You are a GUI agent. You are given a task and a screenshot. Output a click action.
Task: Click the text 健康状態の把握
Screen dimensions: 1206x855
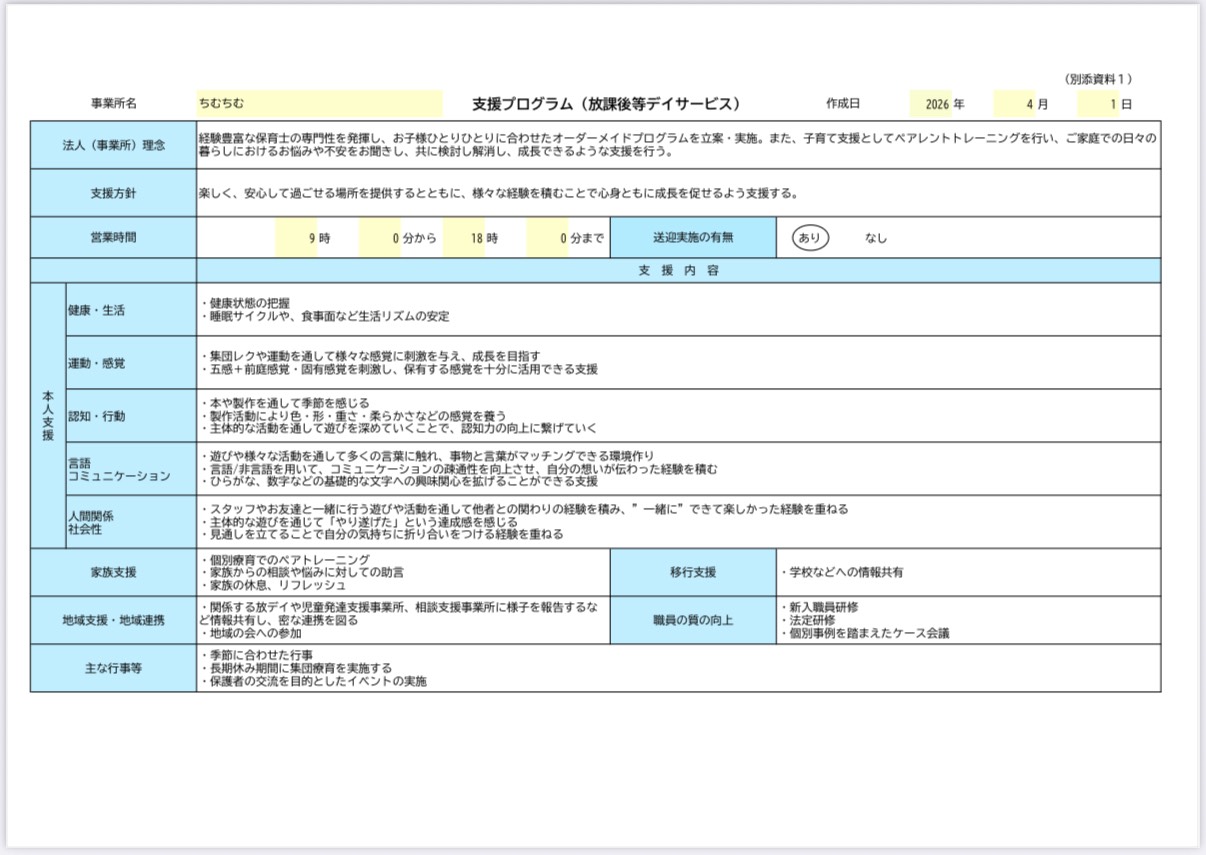click(245, 303)
